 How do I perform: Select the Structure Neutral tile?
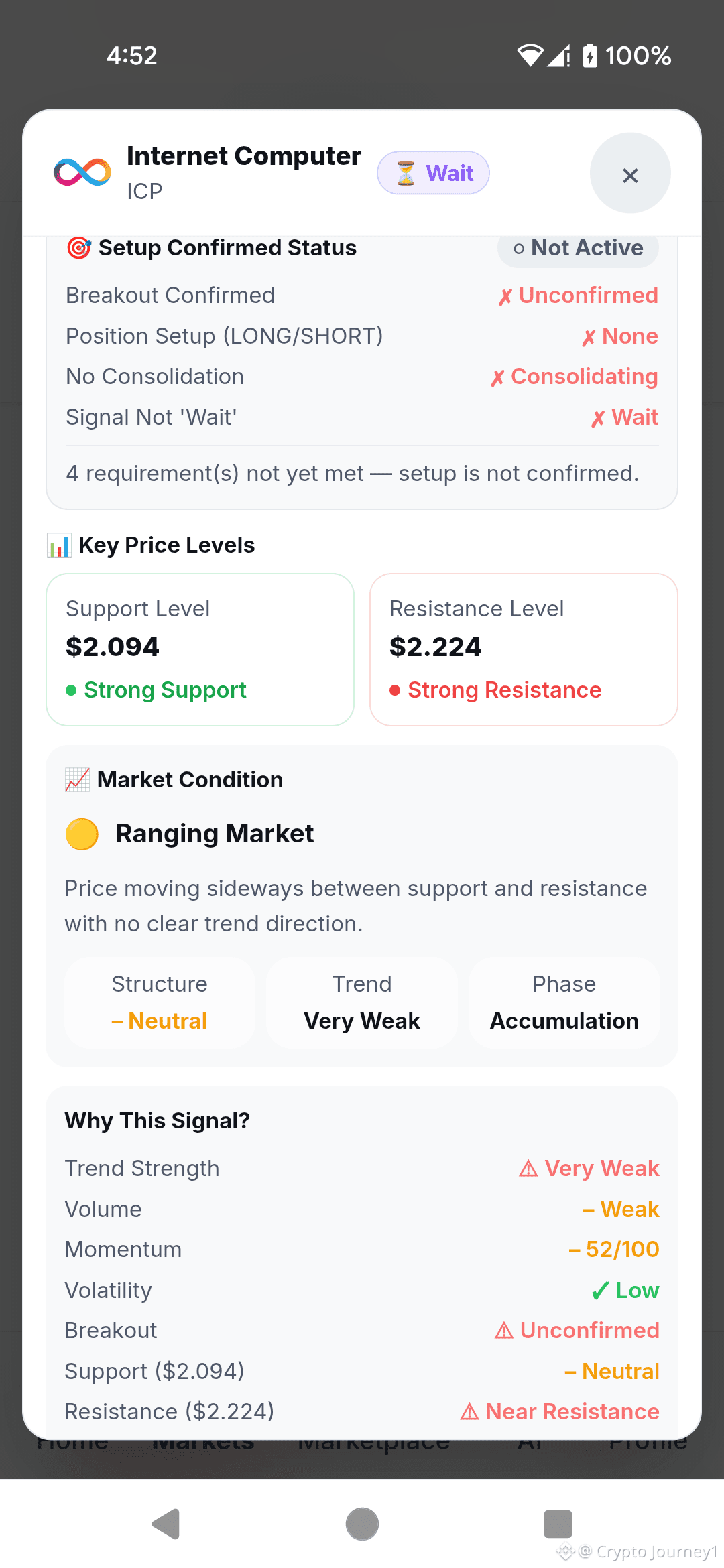pos(160,1002)
